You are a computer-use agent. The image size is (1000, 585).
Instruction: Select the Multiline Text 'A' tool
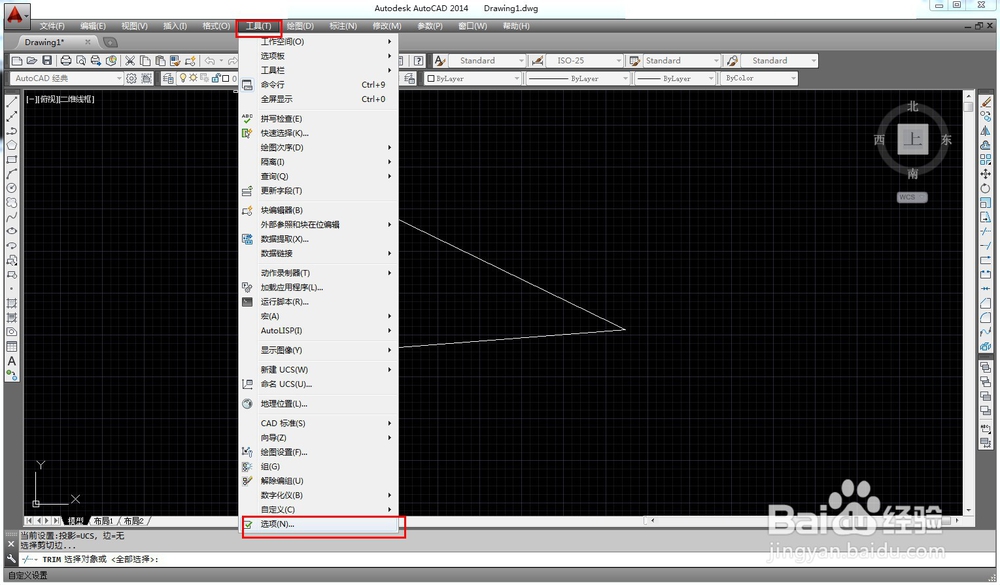pos(11,361)
